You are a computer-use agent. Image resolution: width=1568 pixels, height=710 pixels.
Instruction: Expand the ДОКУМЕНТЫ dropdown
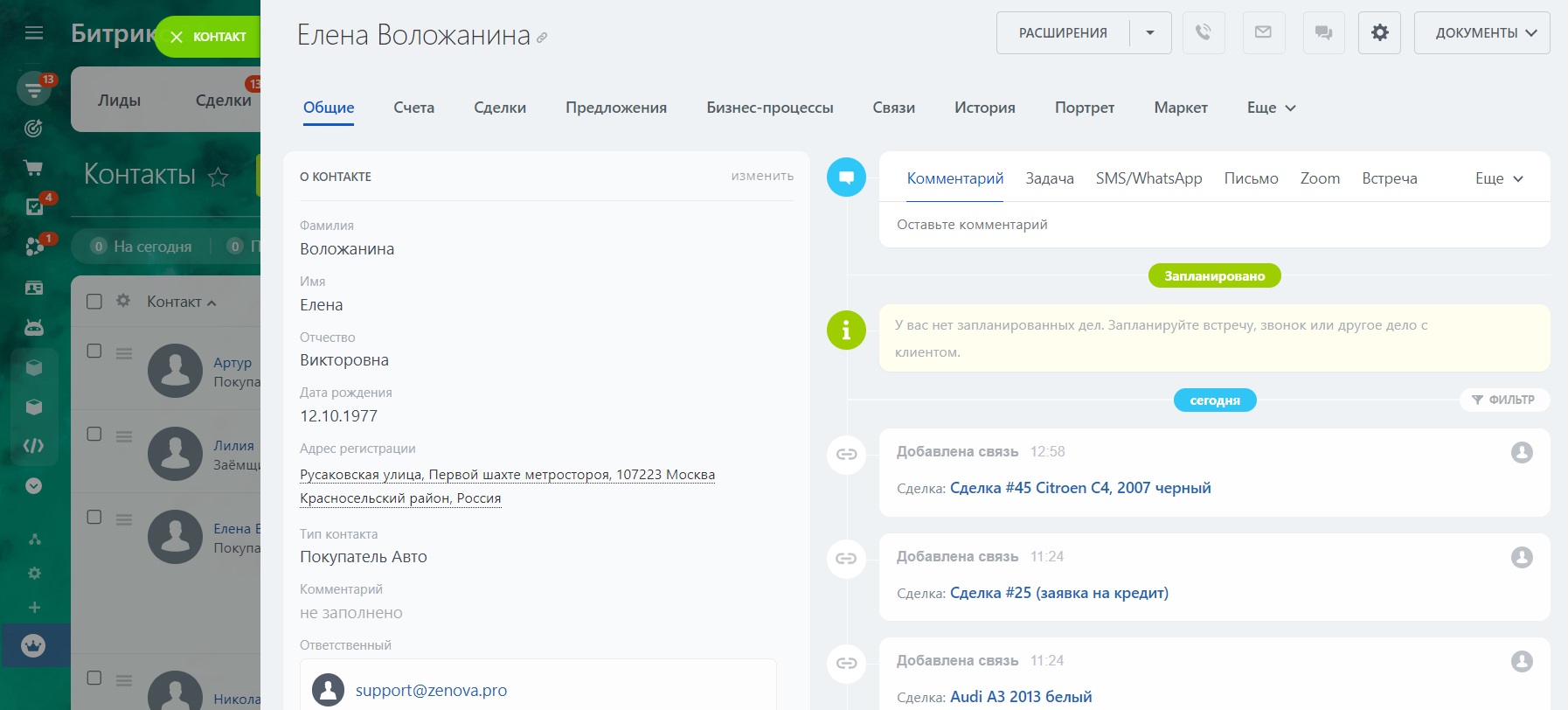pyautogui.click(x=1481, y=33)
